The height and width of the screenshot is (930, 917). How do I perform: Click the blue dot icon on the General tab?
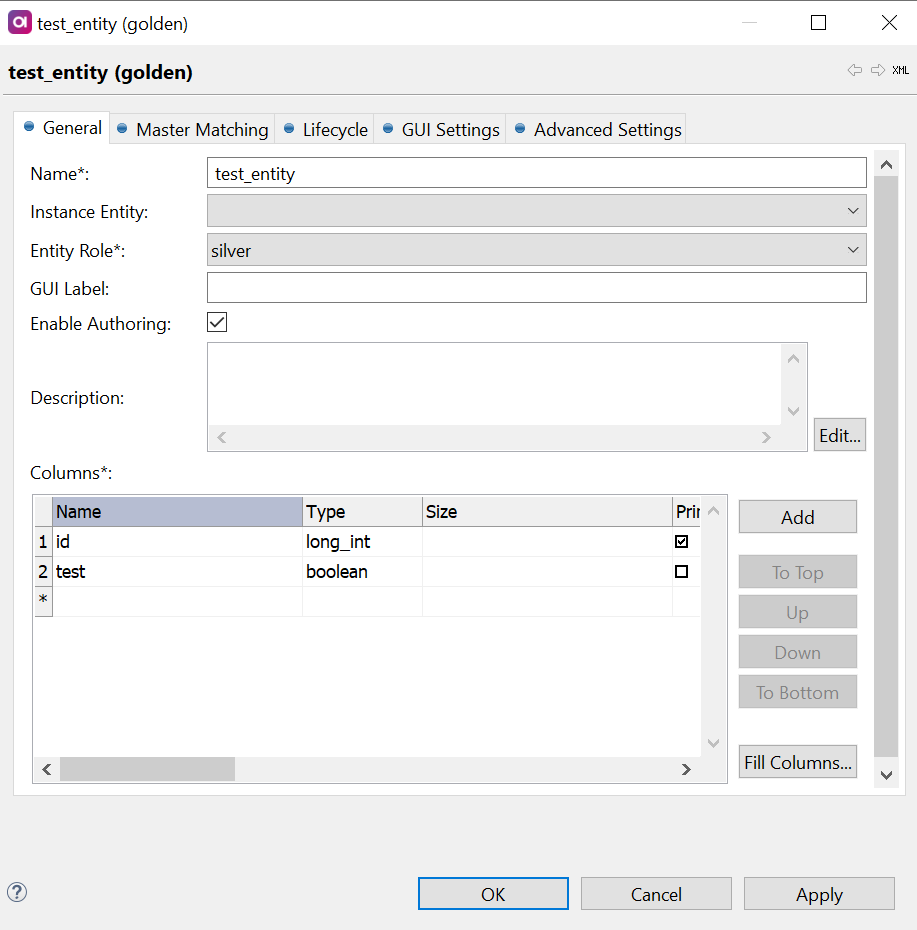[31, 128]
